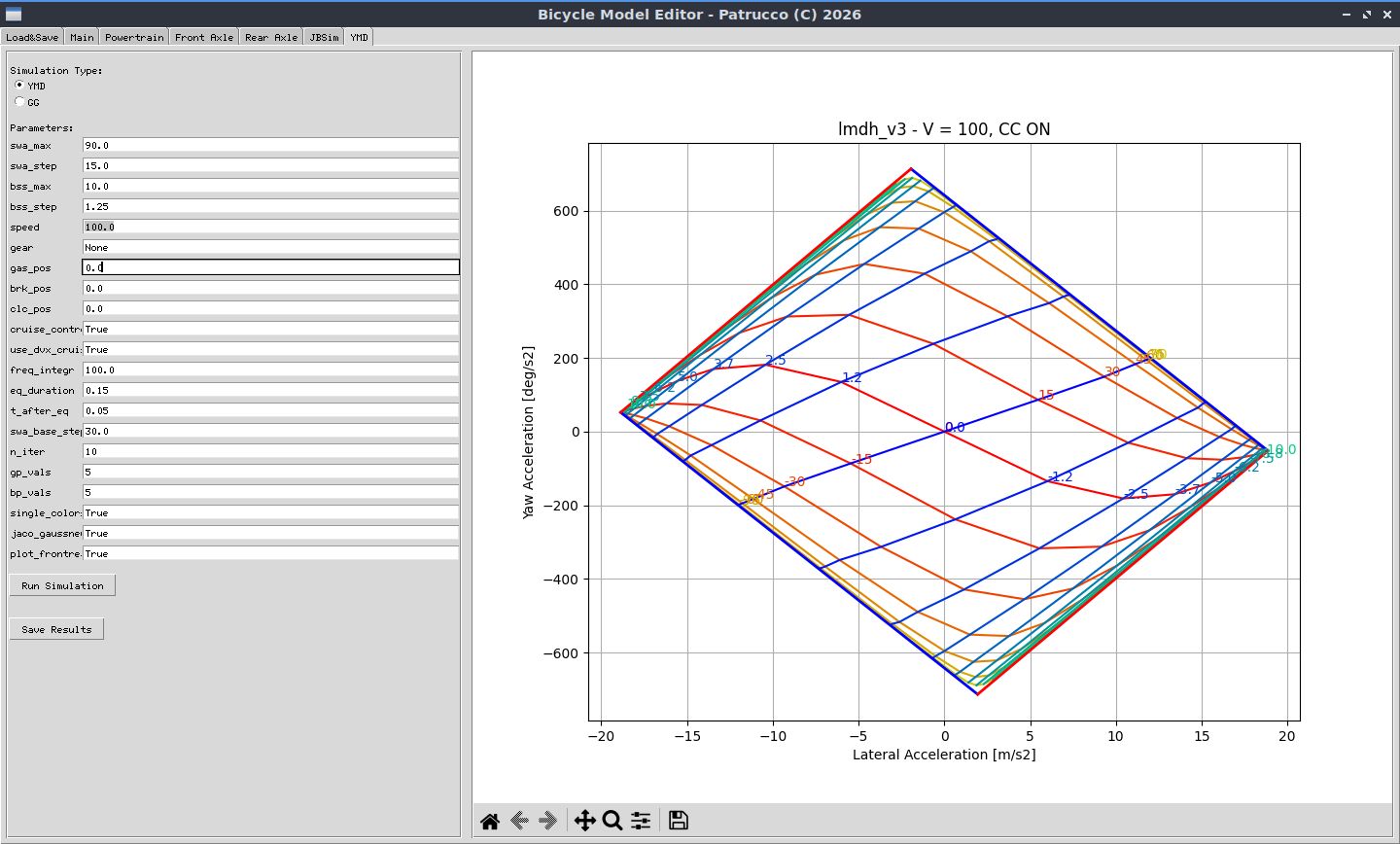Open the JBSim tab

tap(325, 37)
